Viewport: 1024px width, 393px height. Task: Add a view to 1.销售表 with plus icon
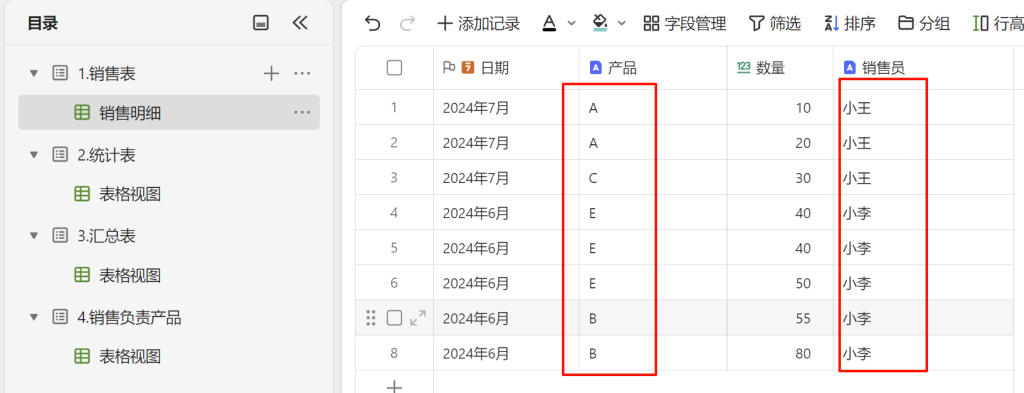[271, 74]
